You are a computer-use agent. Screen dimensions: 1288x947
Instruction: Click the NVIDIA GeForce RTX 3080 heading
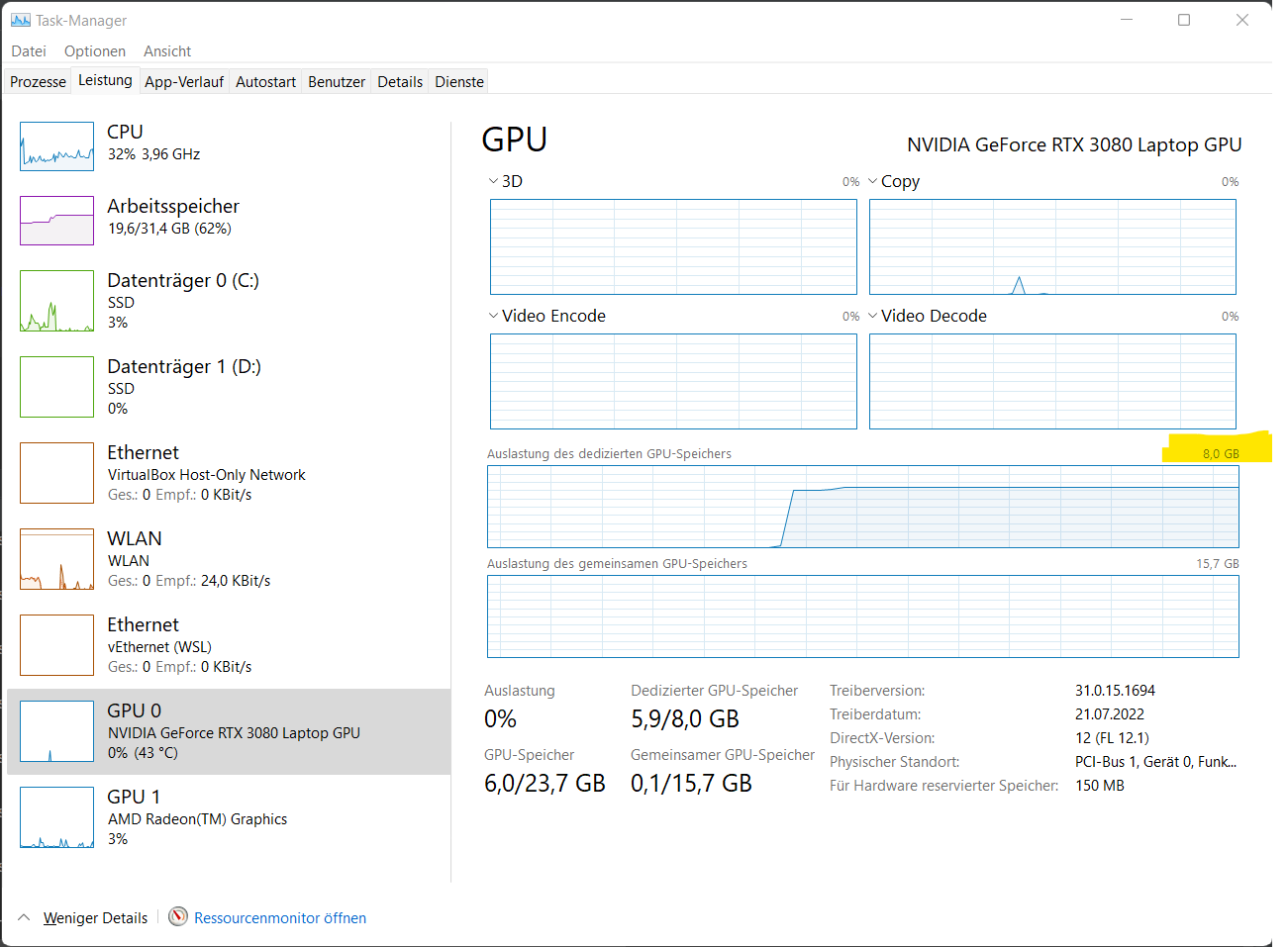(1074, 144)
